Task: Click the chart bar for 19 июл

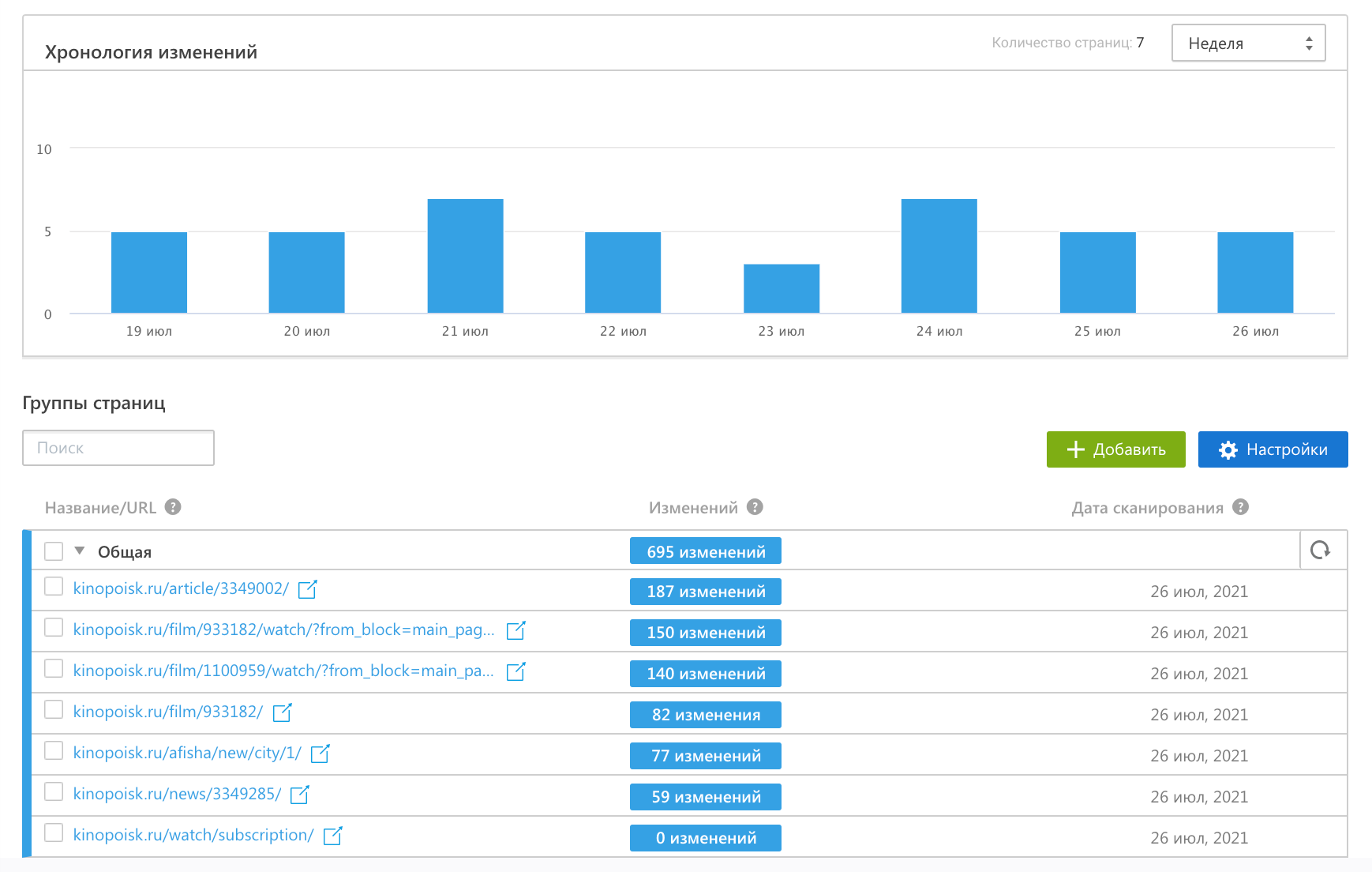Action: pyautogui.click(x=149, y=272)
